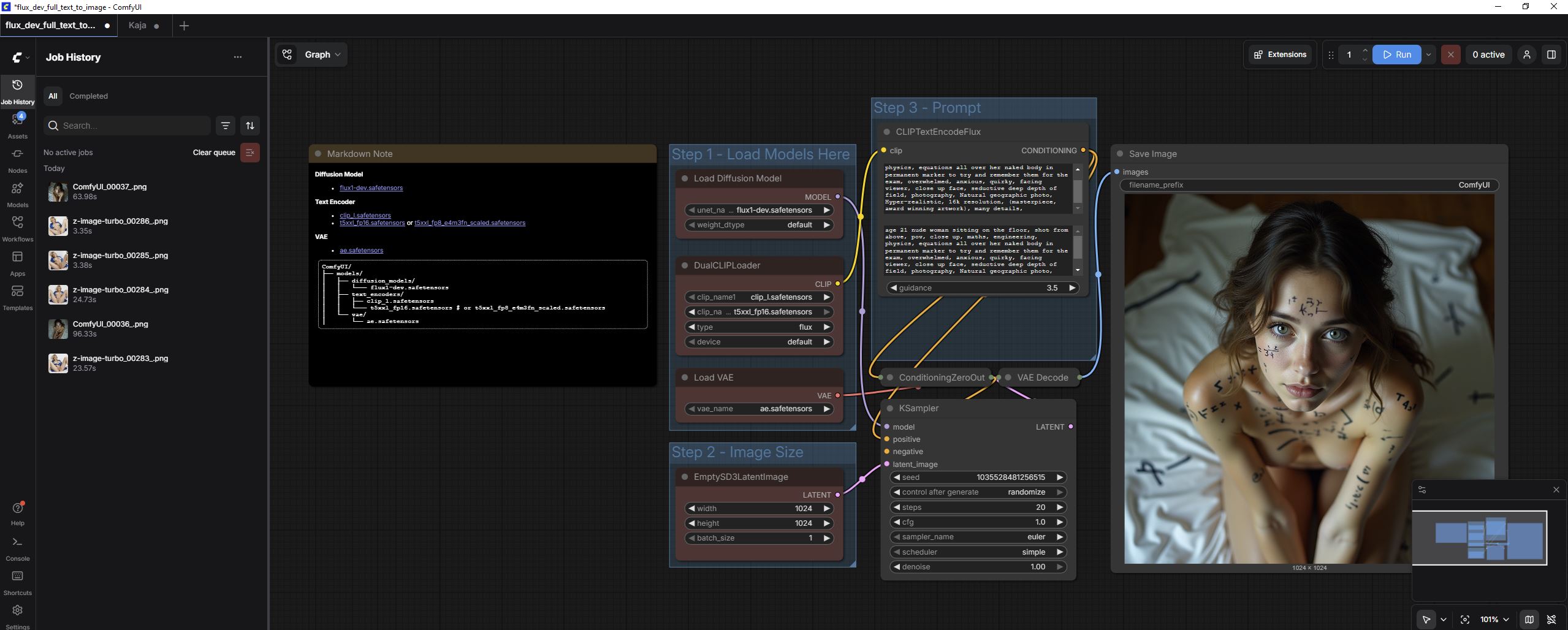This screenshot has width=1568, height=630.
Task: Open flux1-dev.safetensors link in note
Action: [x=371, y=188]
